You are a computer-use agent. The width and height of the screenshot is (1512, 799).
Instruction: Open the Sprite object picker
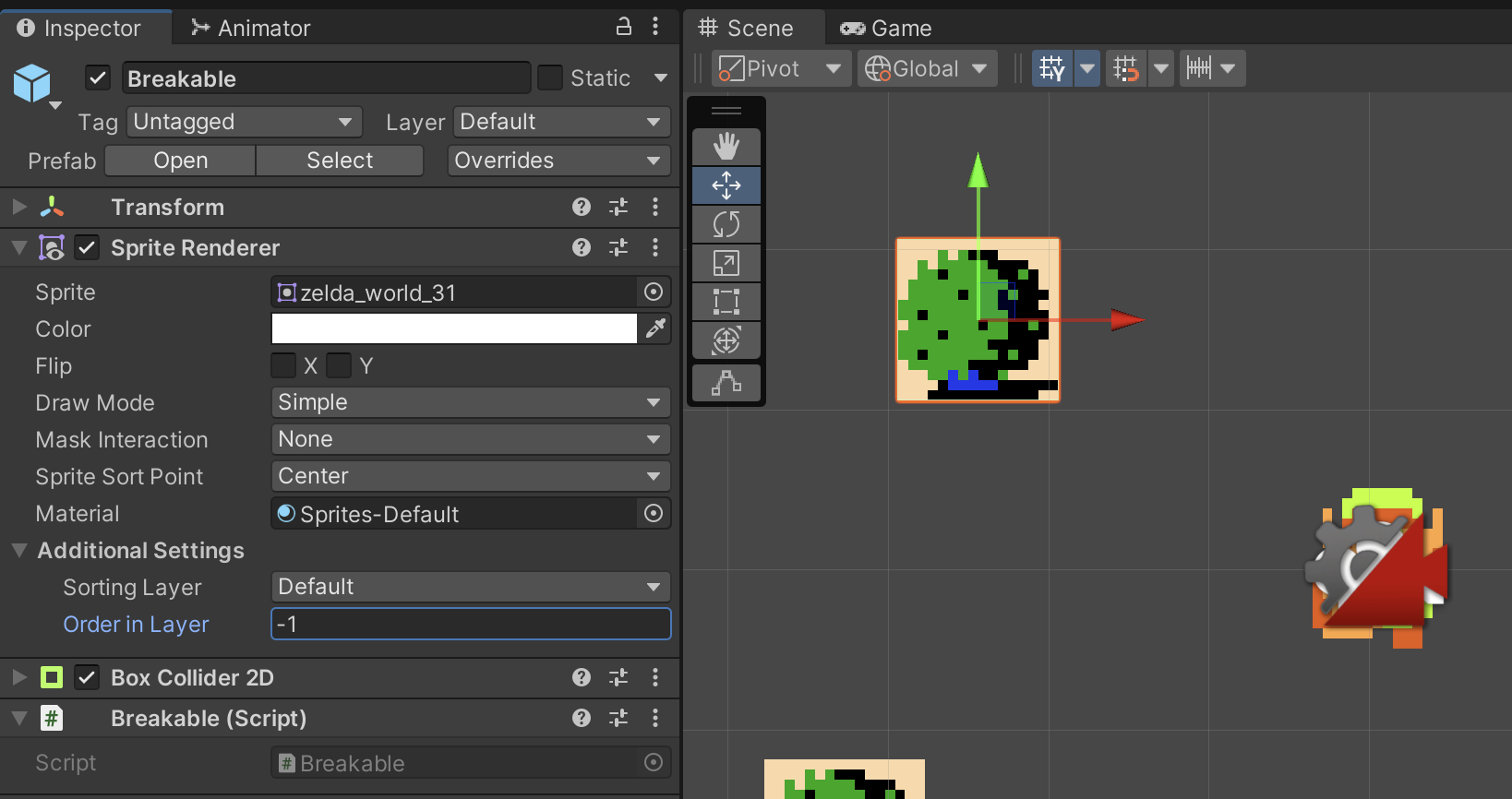(654, 292)
